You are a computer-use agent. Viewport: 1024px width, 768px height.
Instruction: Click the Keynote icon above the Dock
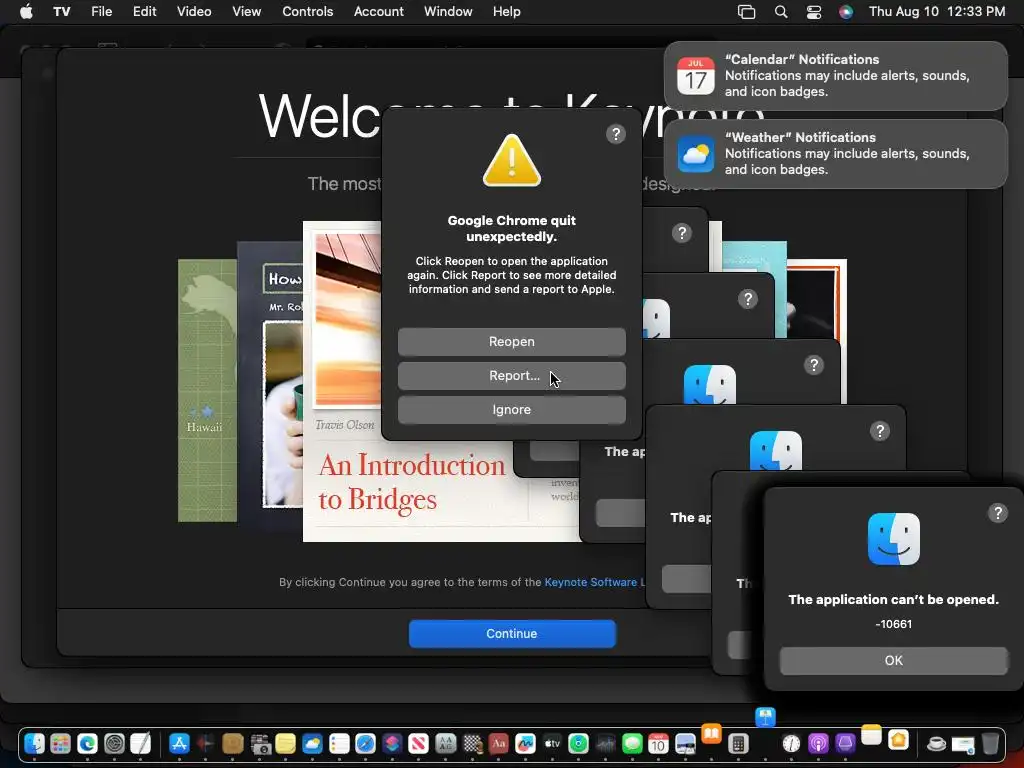(765, 717)
